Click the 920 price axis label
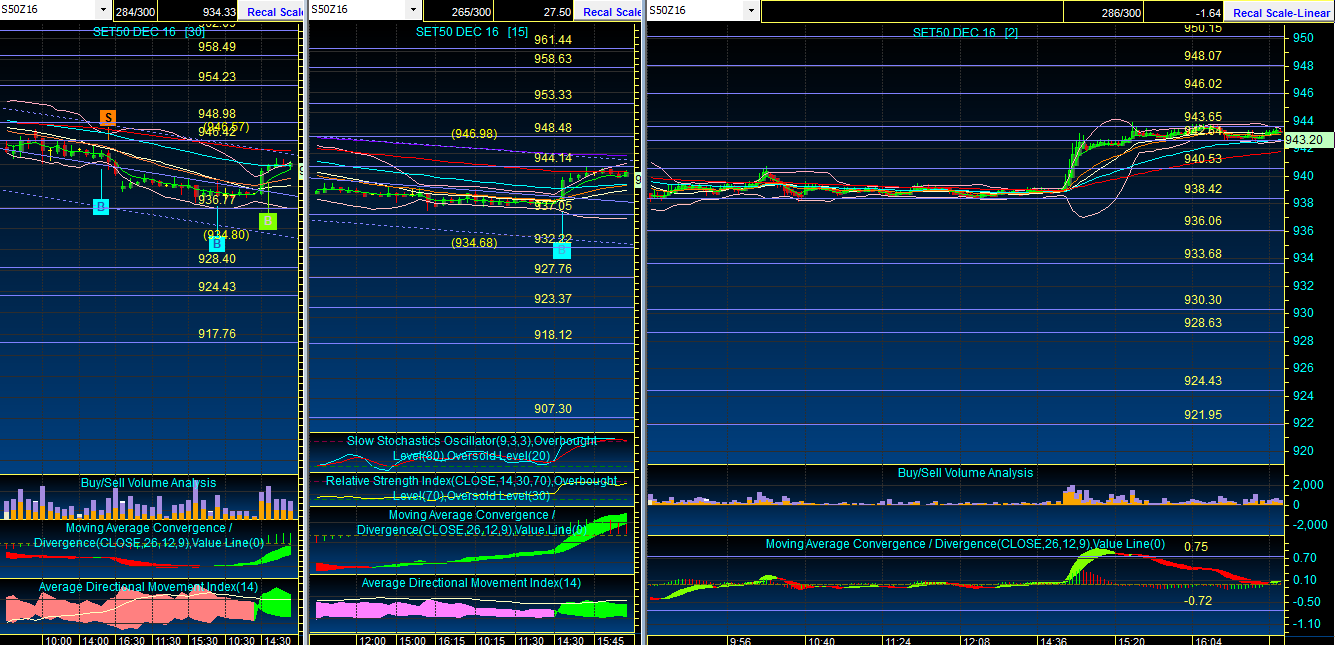This screenshot has height=645, width=1335. pyautogui.click(x=1304, y=451)
